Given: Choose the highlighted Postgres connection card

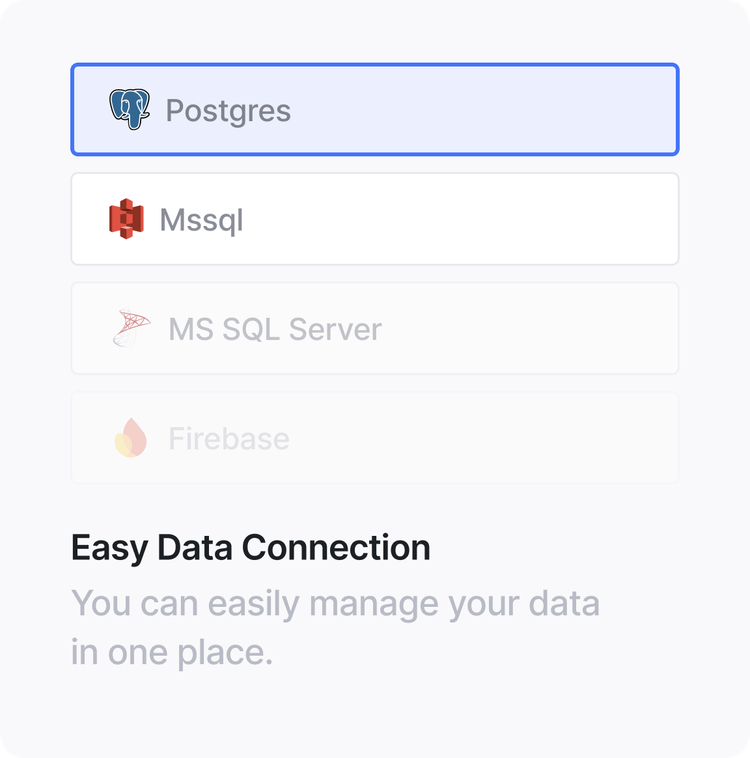Looking at the screenshot, I should (x=375, y=109).
